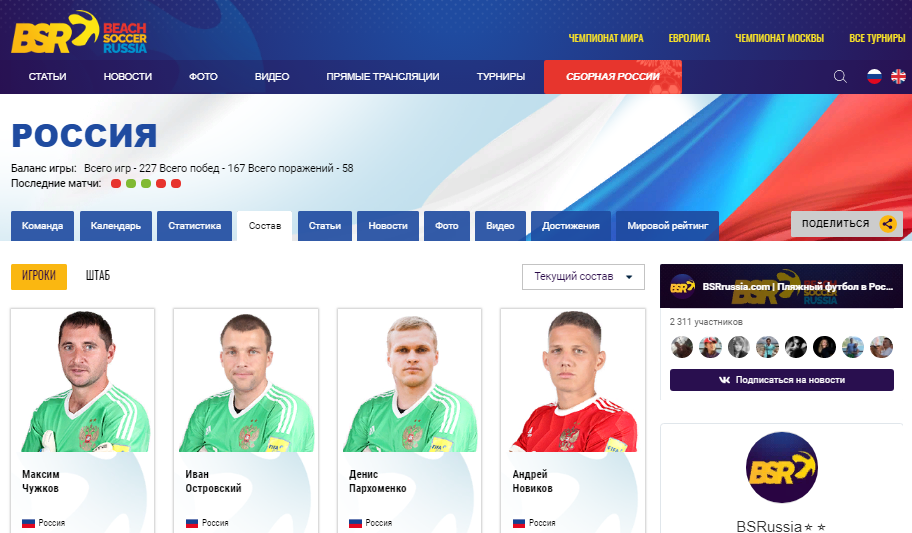Click the round BSRussia profile logo
Screen dimensions: 912x533
[x=781, y=467]
